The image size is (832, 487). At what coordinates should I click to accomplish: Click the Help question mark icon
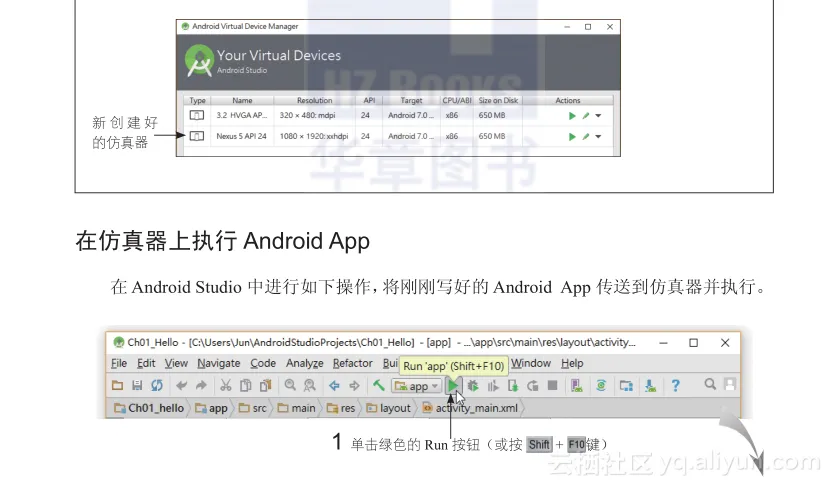[x=675, y=386]
